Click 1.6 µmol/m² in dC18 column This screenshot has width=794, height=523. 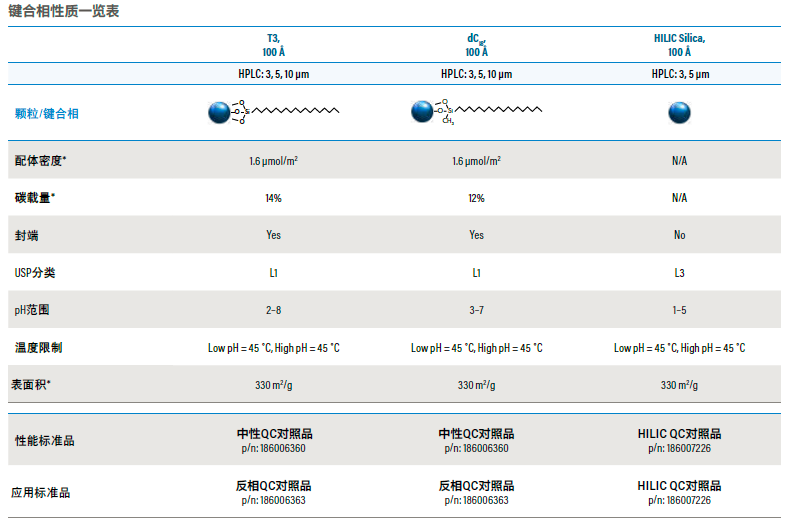coord(477,161)
